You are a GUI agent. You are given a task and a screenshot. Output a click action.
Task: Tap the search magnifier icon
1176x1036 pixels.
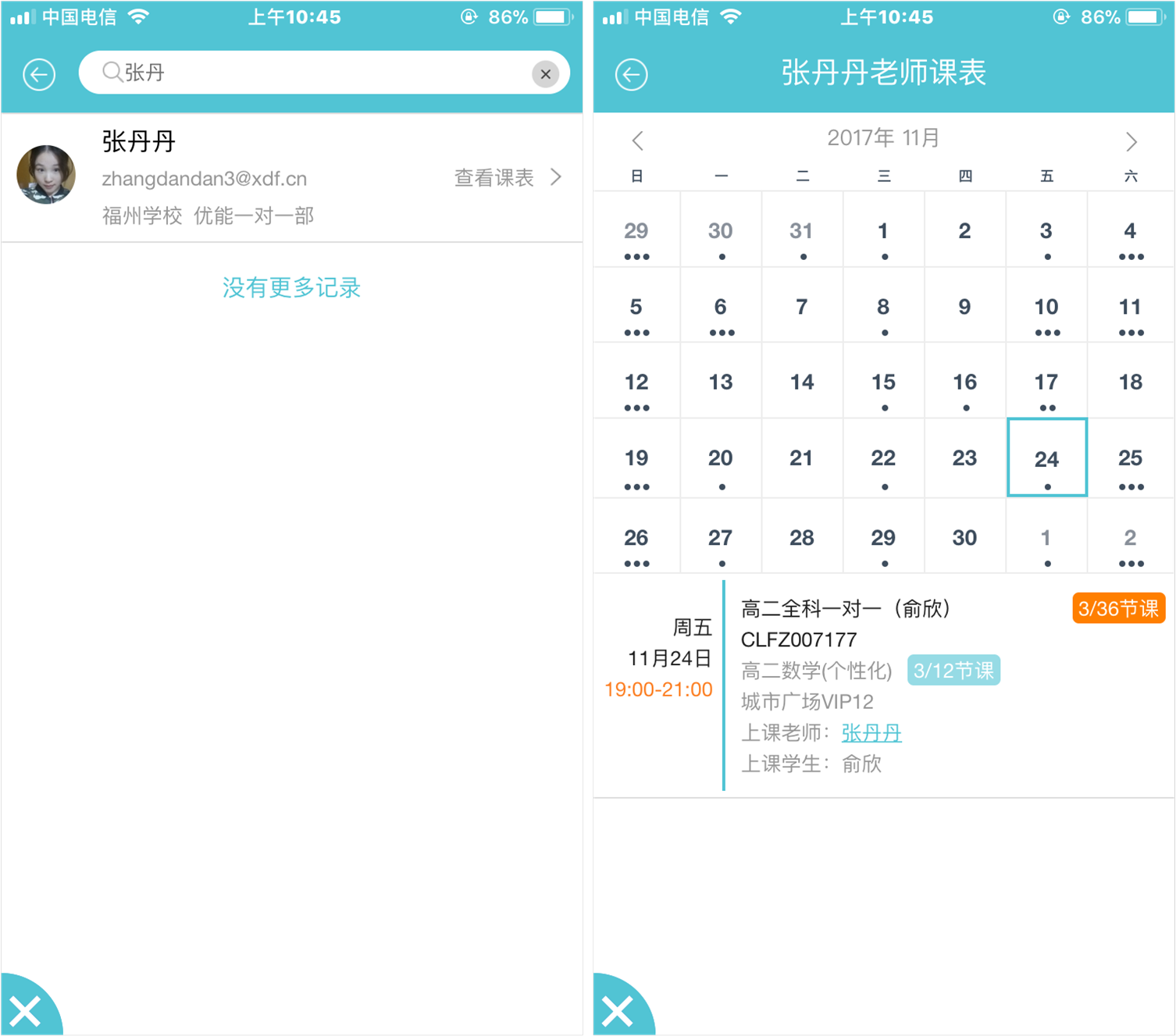(112, 73)
